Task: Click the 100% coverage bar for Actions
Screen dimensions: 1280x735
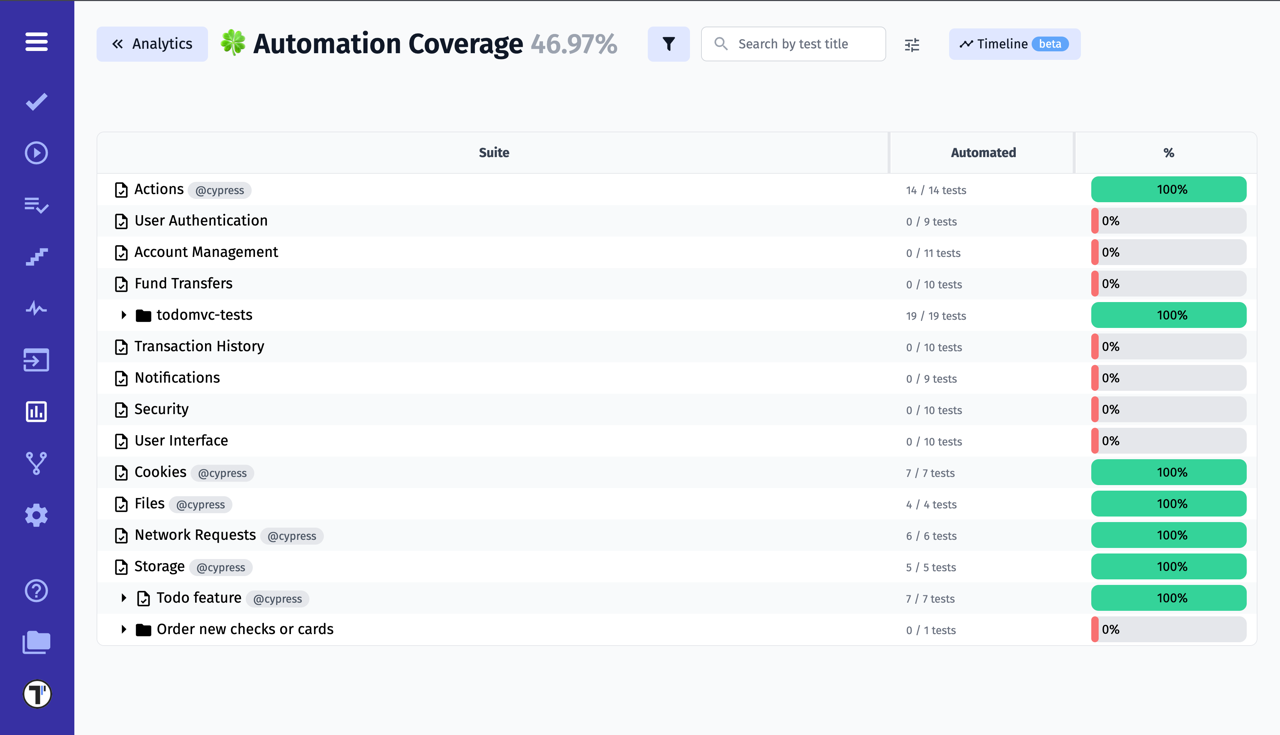Action: point(1168,189)
